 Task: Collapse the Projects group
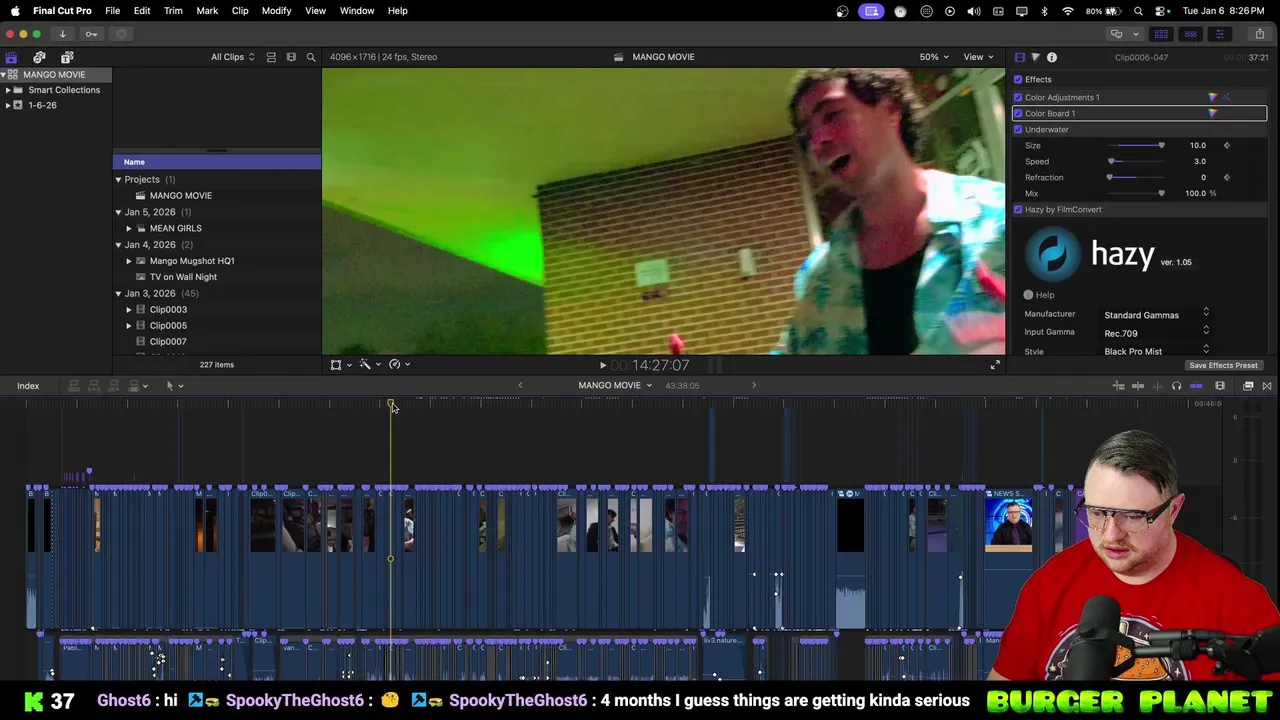[118, 180]
